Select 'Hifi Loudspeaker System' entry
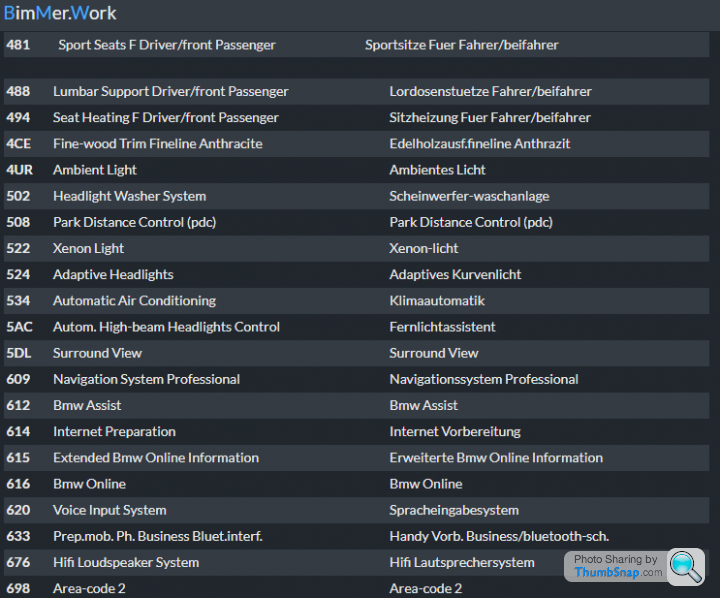This screenshot has width=720, height=598. (x=126, y=563)
